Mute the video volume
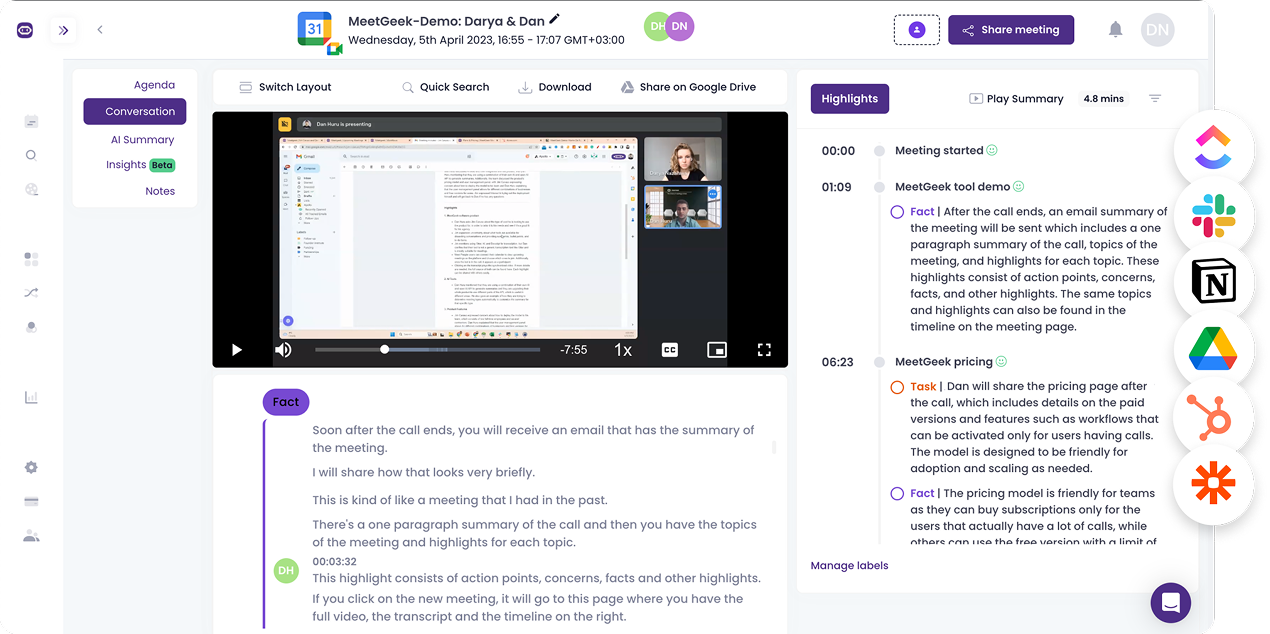This screenshot has width=1270, height=634. [x=283, y=350]
